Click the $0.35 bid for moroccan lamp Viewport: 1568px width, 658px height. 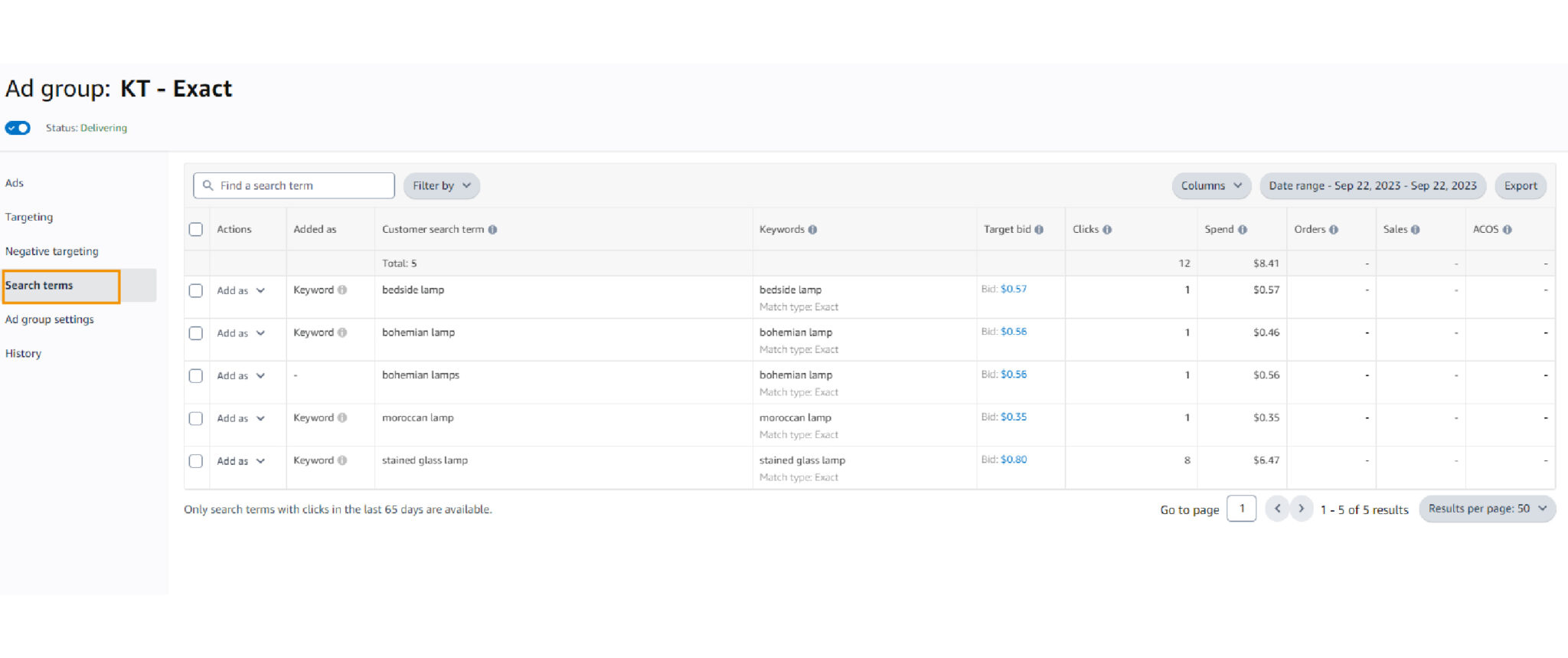1014,417
